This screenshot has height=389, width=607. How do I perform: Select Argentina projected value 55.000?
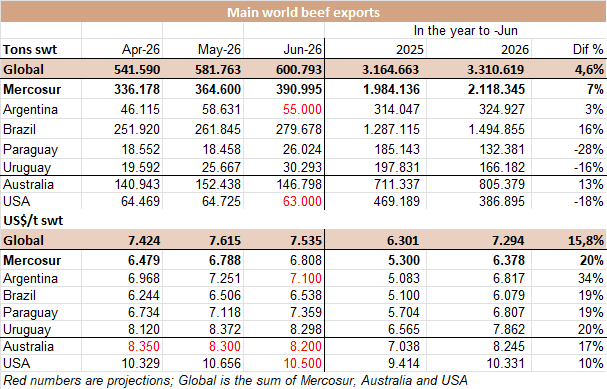(302, 110)
